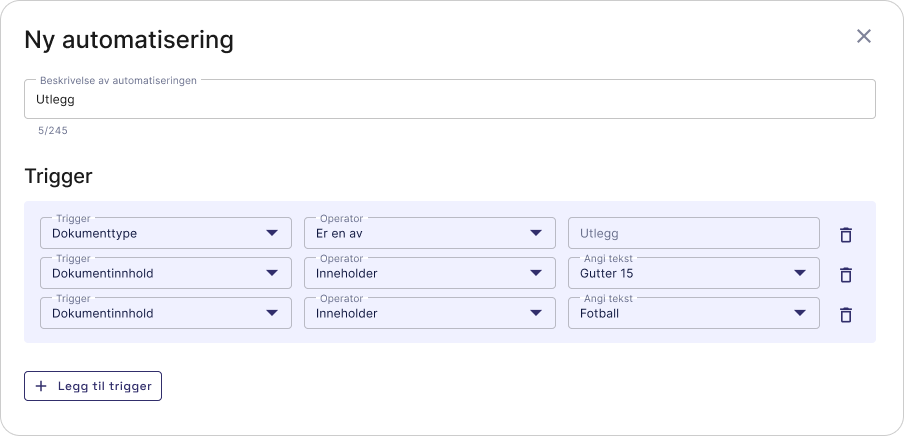This screenshot has height=436, width=904.
Task: Expand the Fotball text dropdown
Action: coord(680,313)
